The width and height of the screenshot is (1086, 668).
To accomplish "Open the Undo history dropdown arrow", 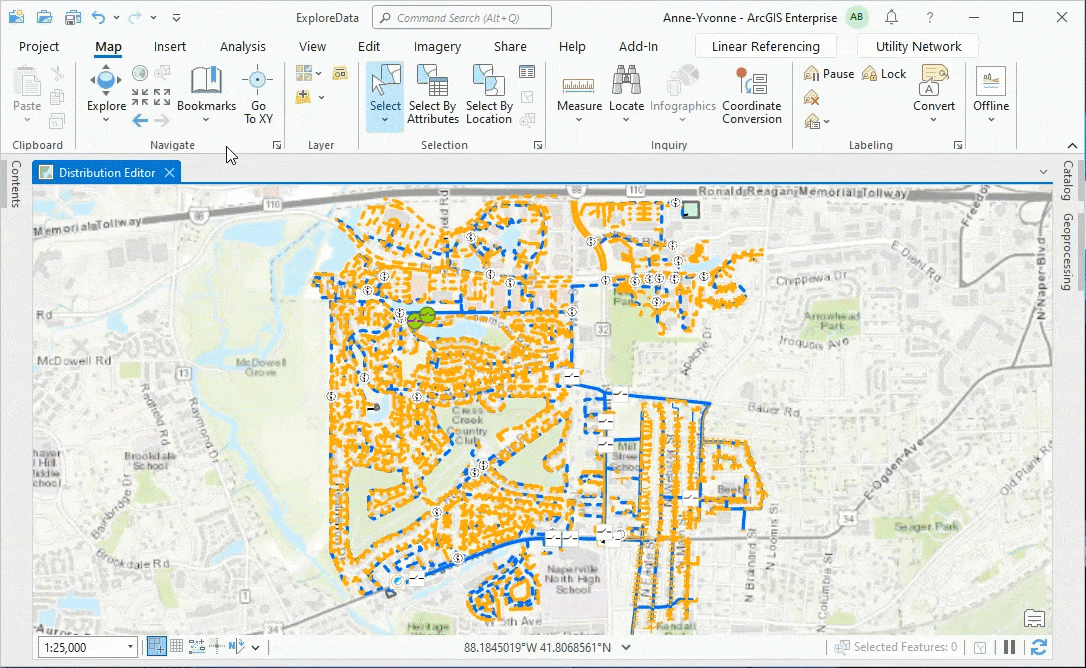I will tap(116, 17).
